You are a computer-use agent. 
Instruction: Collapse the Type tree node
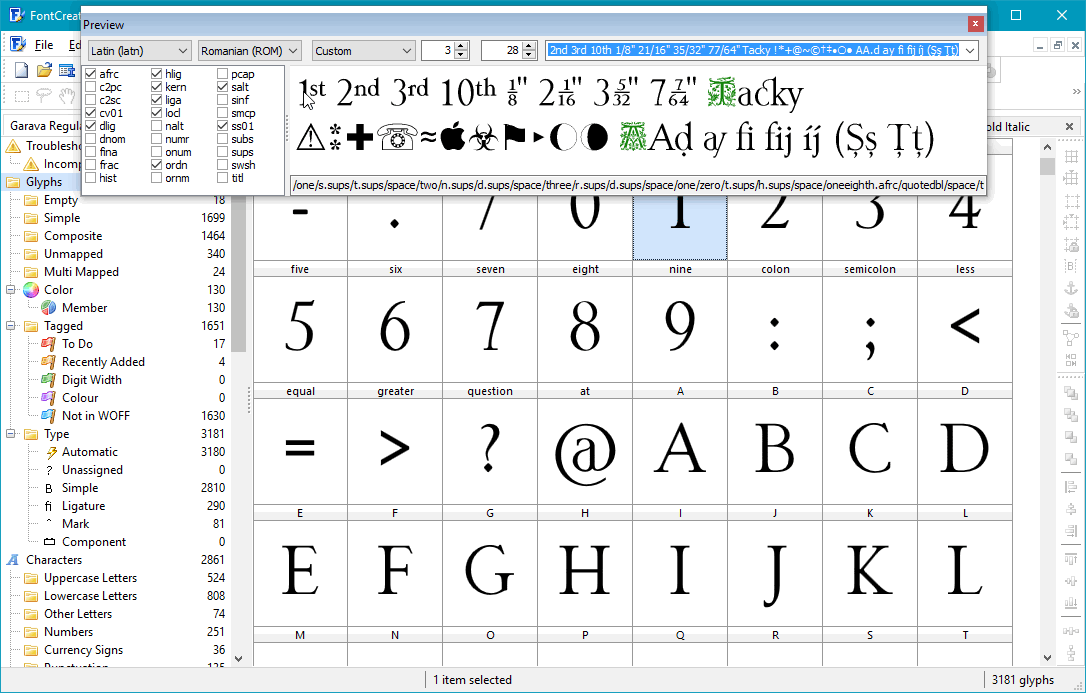point(11,434)
